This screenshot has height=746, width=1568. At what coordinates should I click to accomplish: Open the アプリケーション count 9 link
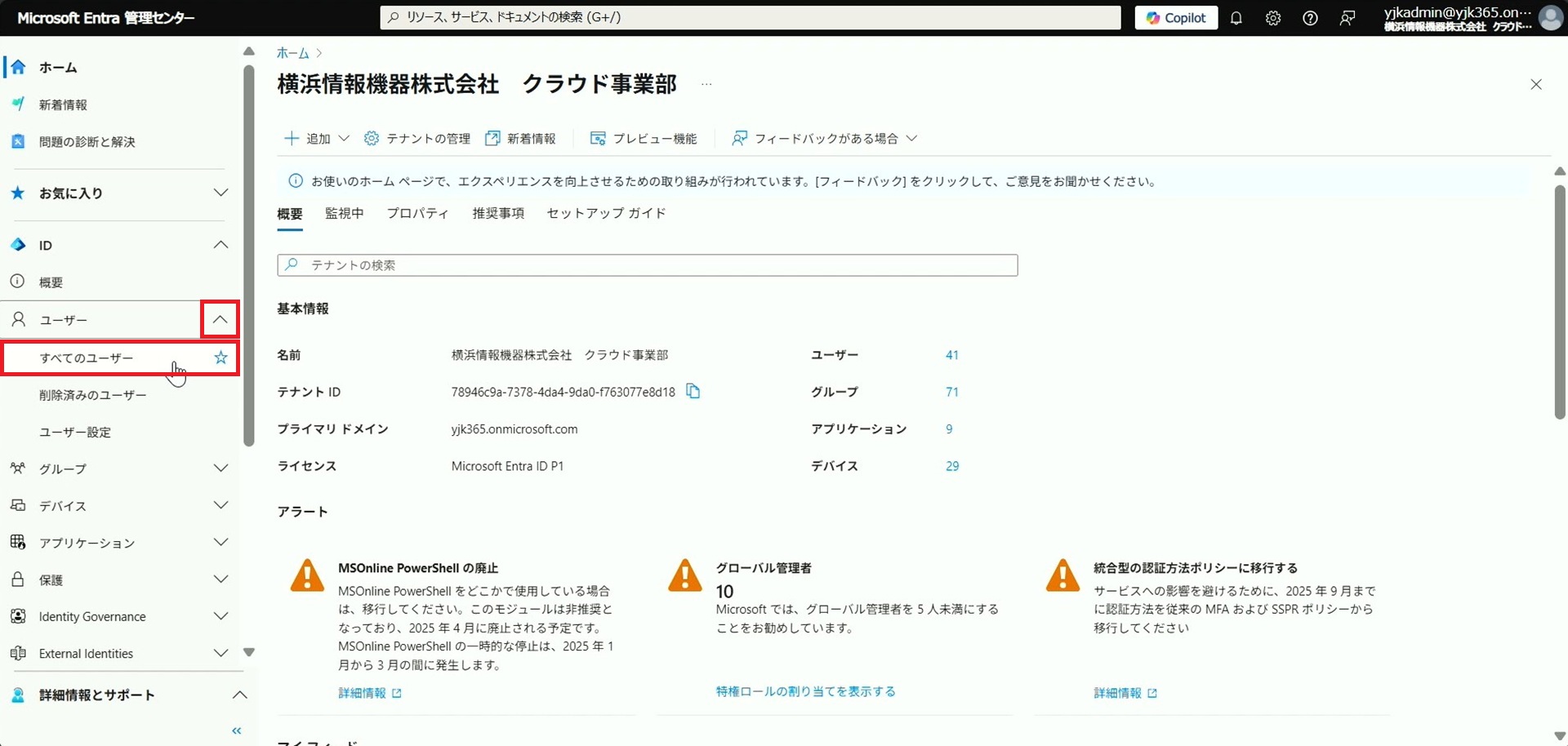coord(949,429)
